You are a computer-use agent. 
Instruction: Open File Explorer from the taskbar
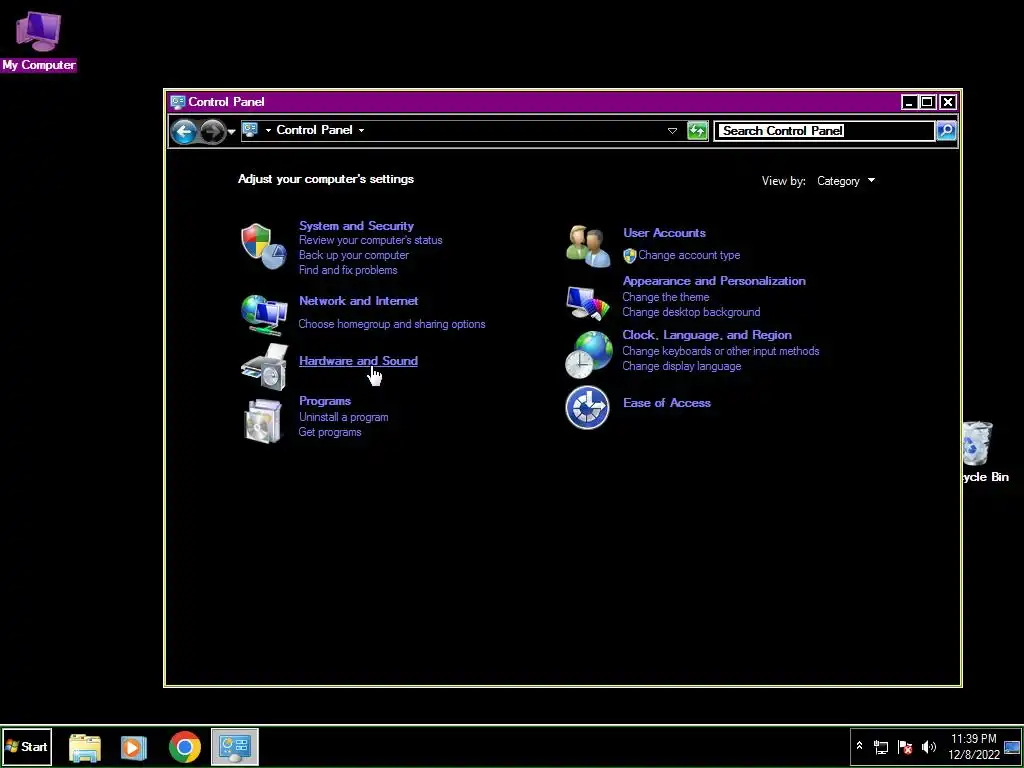[85, 747]
